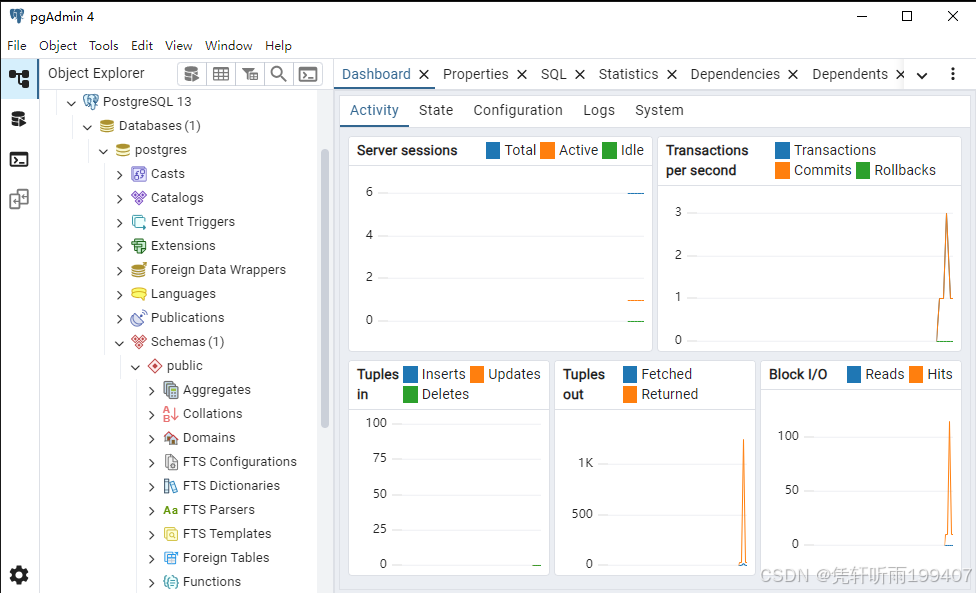This screenshot has height=593, width=976.
Task: Click the green Rollbacks legend swatch
Action: click(x=863, y=170)
